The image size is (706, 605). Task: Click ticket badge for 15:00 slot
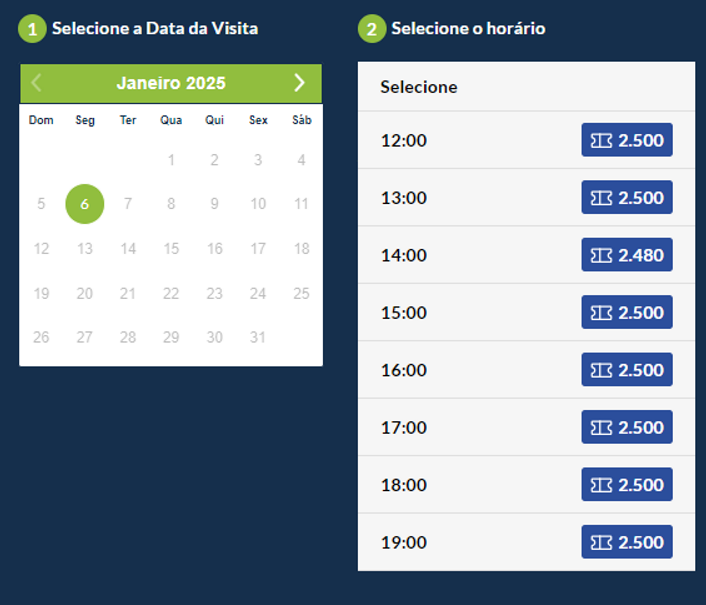tap(627, 313)
